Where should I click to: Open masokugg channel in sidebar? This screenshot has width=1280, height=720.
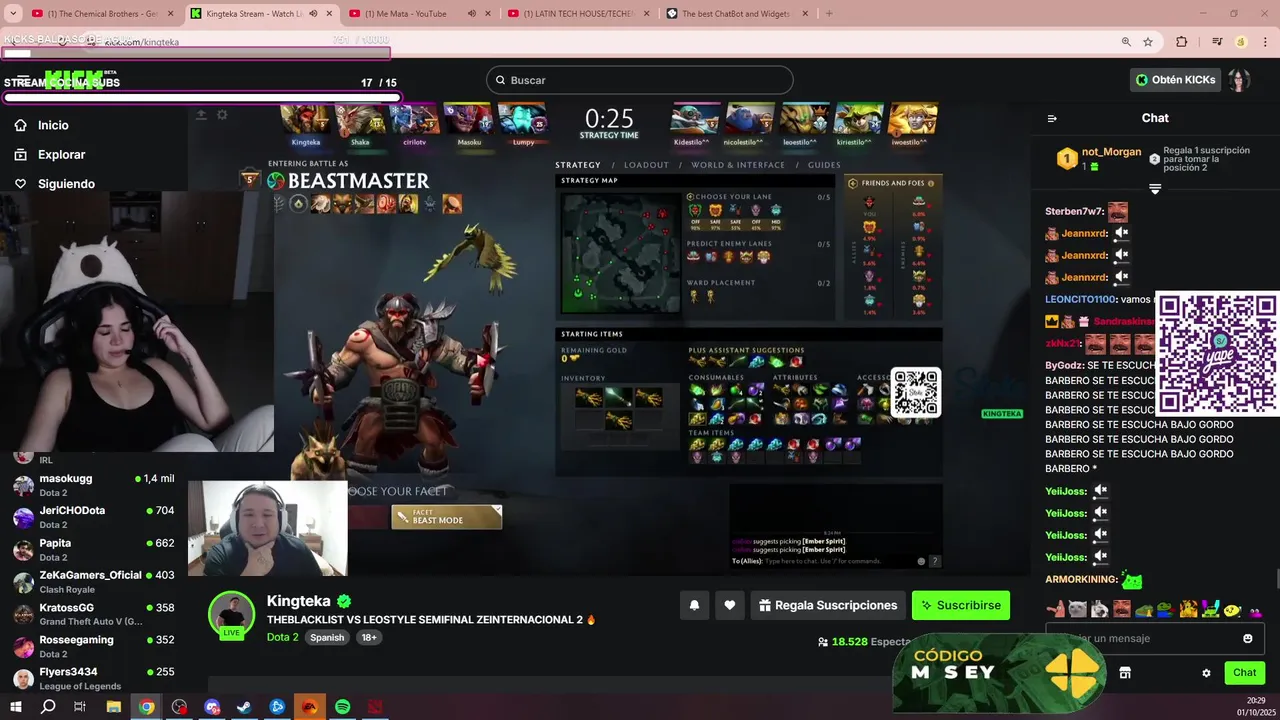pos(94,485)
